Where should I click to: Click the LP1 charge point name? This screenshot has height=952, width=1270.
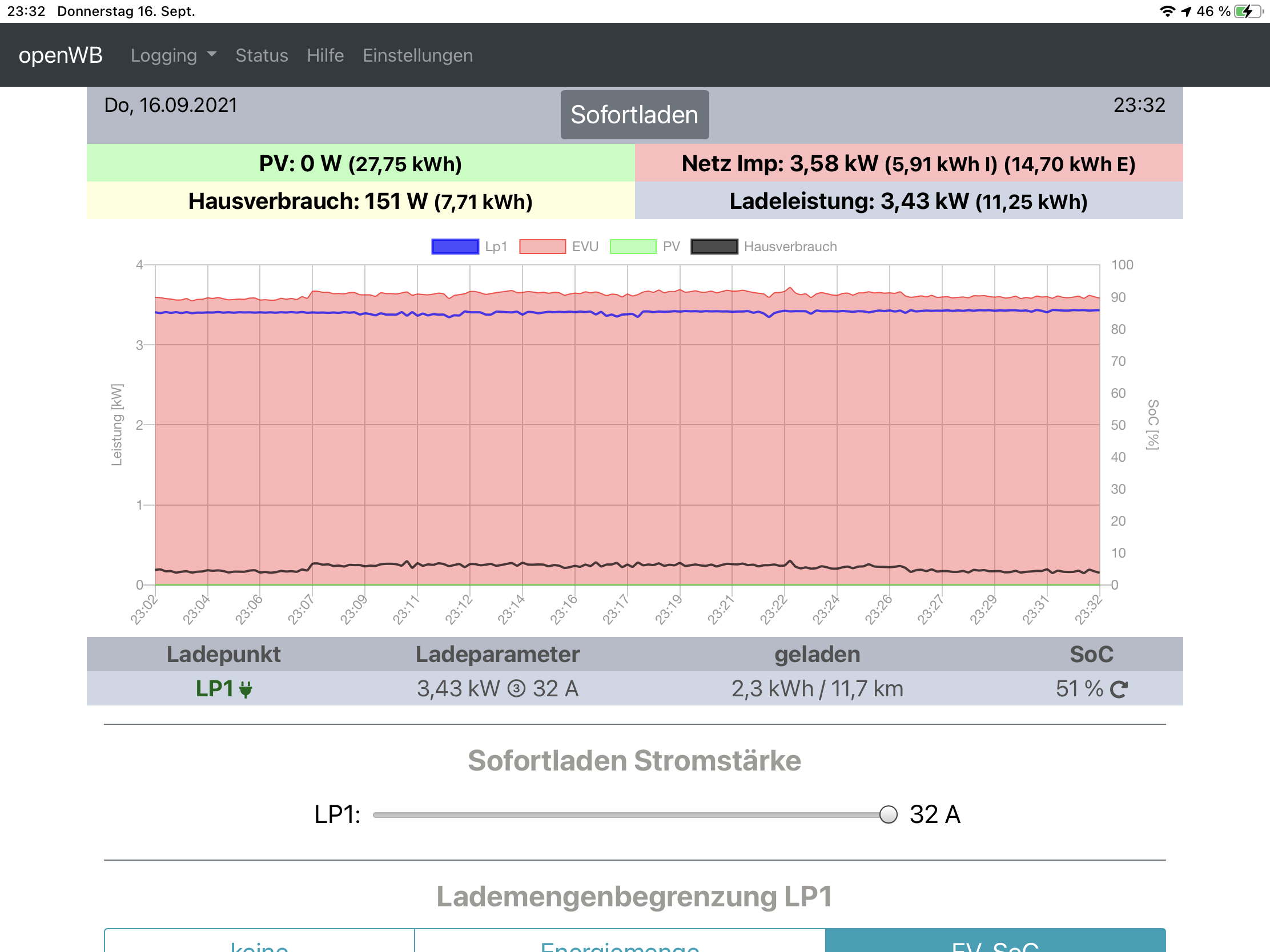point(215,689)
